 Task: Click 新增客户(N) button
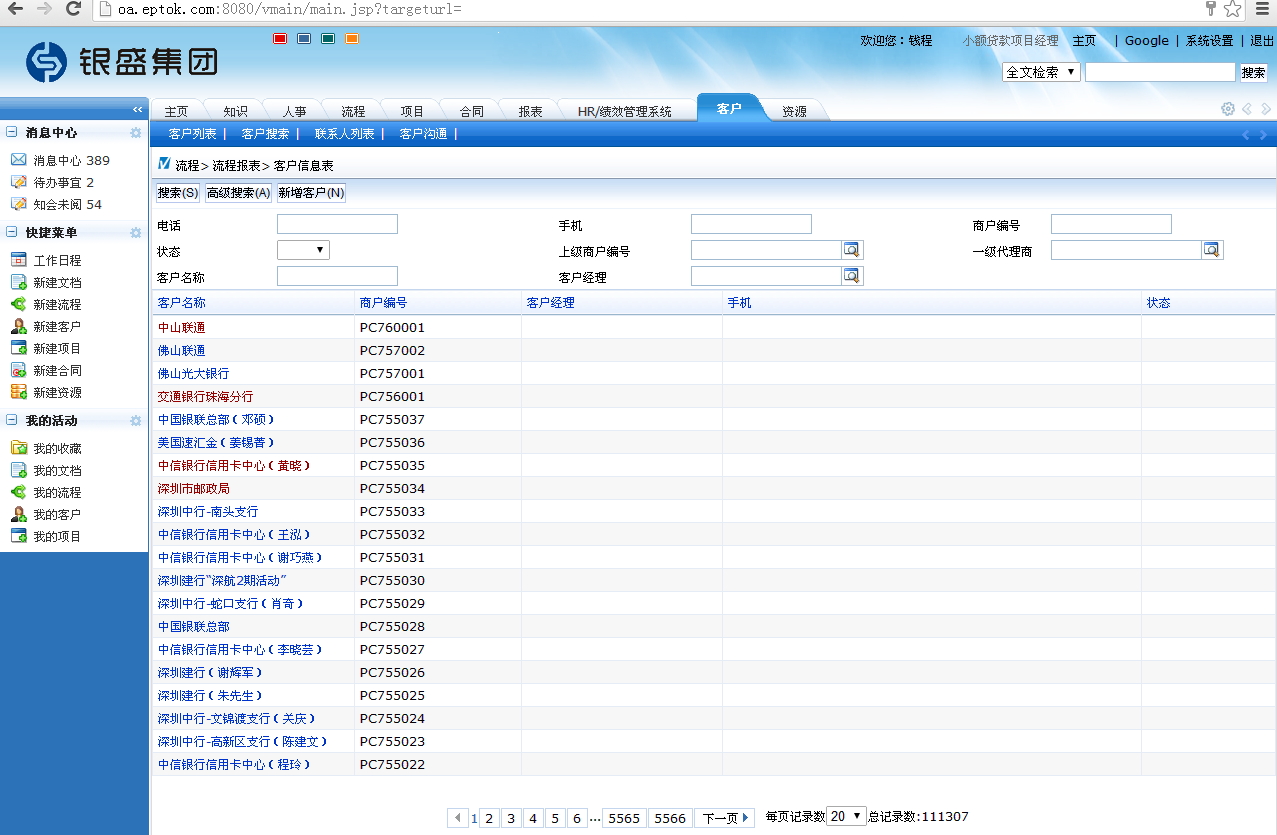[x=311, y=193]
